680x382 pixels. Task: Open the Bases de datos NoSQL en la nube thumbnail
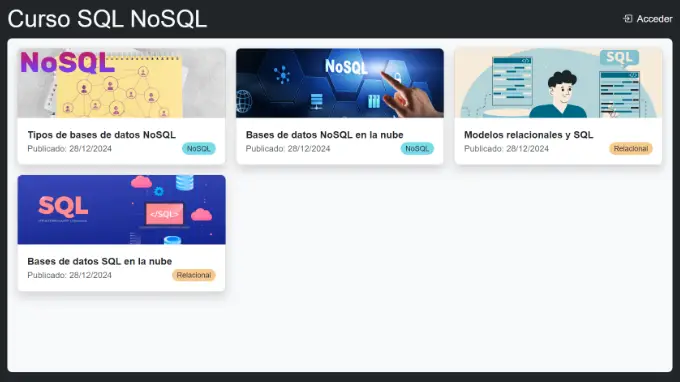click(340, 83)
